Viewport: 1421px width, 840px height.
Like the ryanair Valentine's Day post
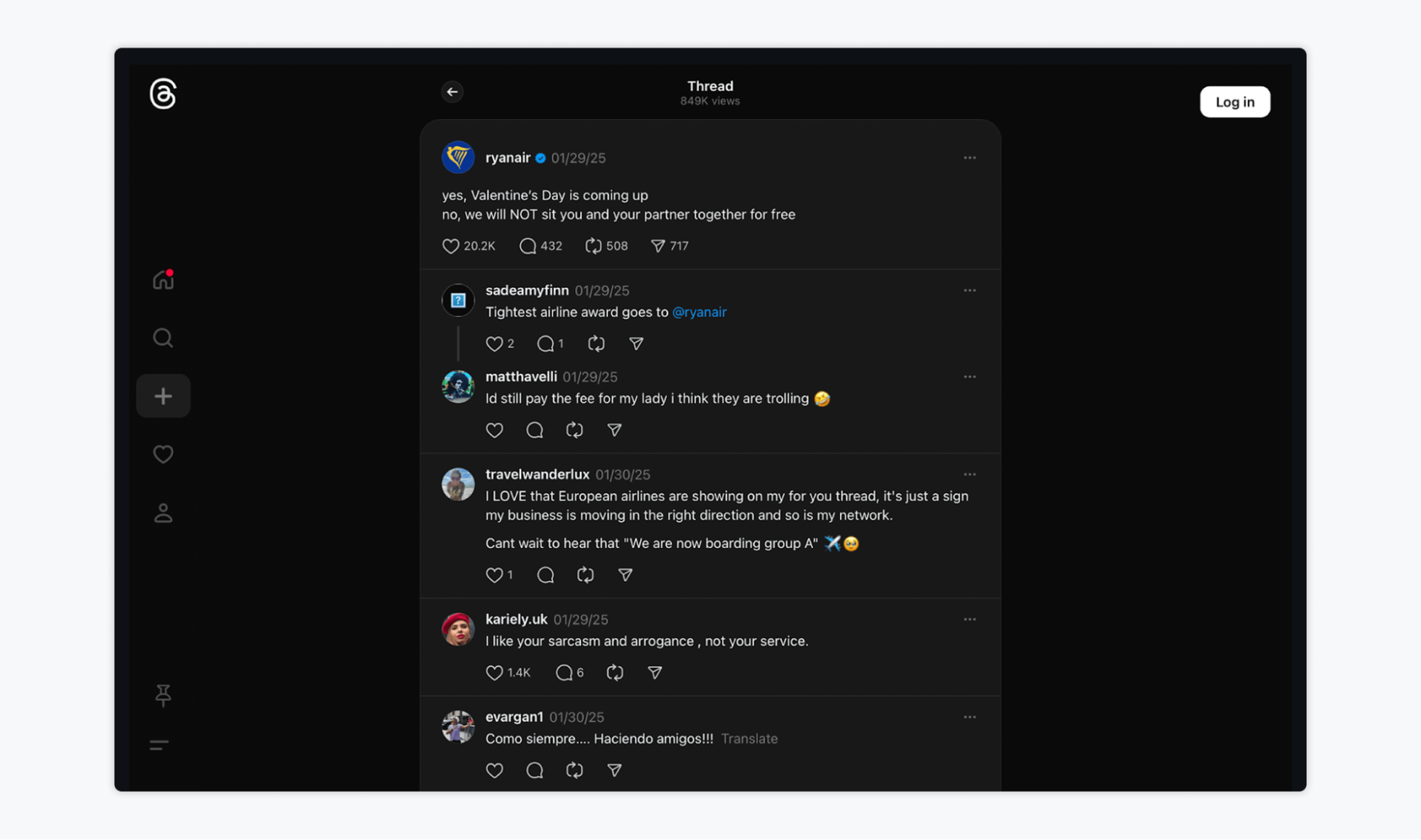(x=451, y=246)
